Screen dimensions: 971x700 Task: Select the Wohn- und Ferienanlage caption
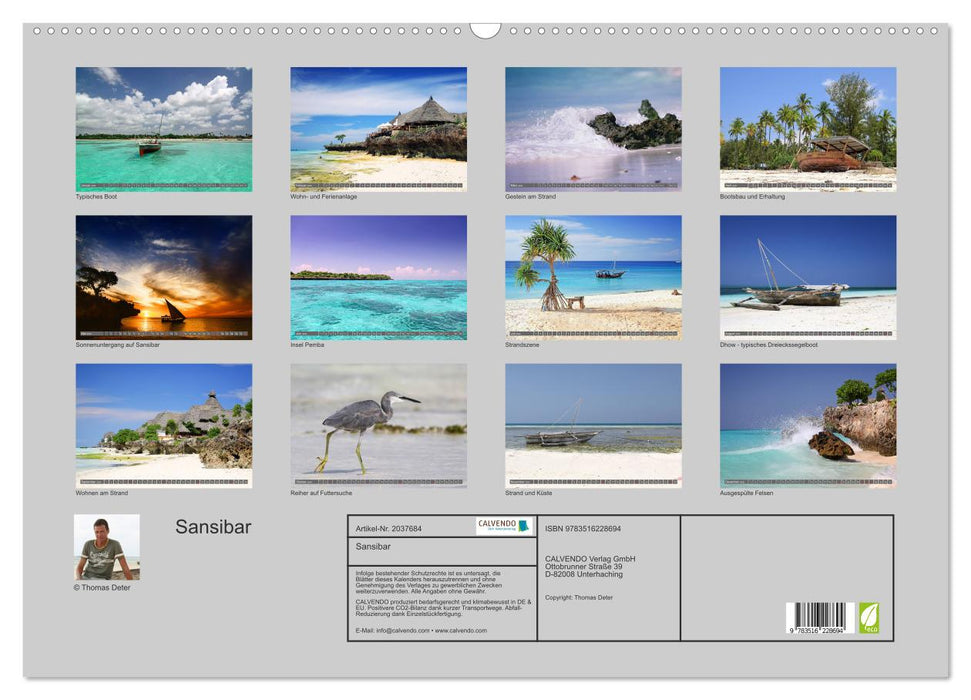324,197
